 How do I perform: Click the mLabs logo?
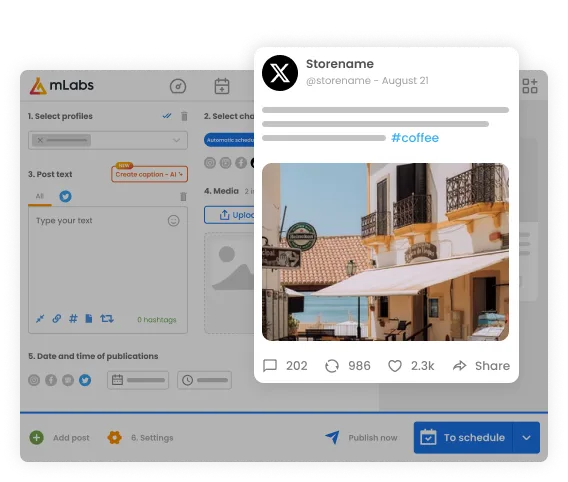pos(62,86)
